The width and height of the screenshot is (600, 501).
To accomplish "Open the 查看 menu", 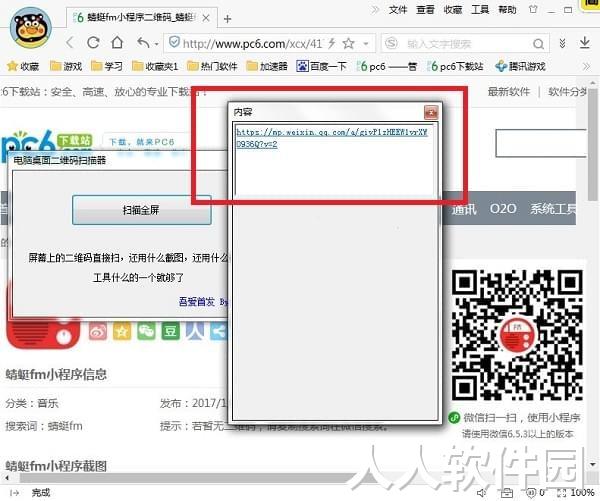I will (x=425, y=10).
